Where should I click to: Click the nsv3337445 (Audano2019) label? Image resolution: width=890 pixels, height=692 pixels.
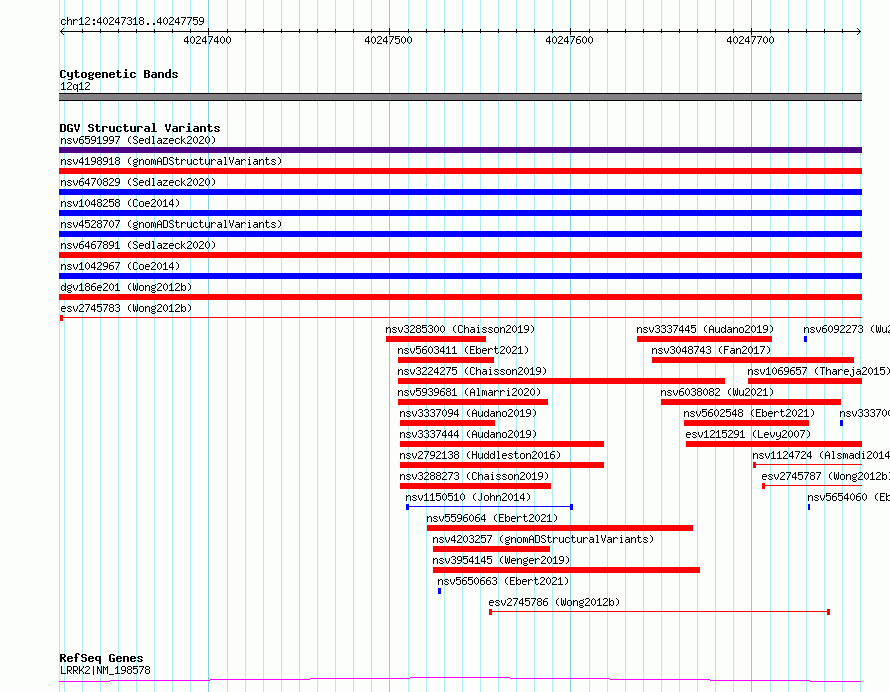point(704,329)
